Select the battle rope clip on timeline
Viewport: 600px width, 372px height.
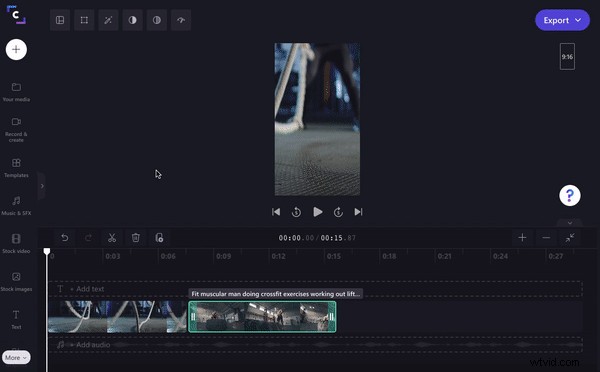[x=117, y=317]
